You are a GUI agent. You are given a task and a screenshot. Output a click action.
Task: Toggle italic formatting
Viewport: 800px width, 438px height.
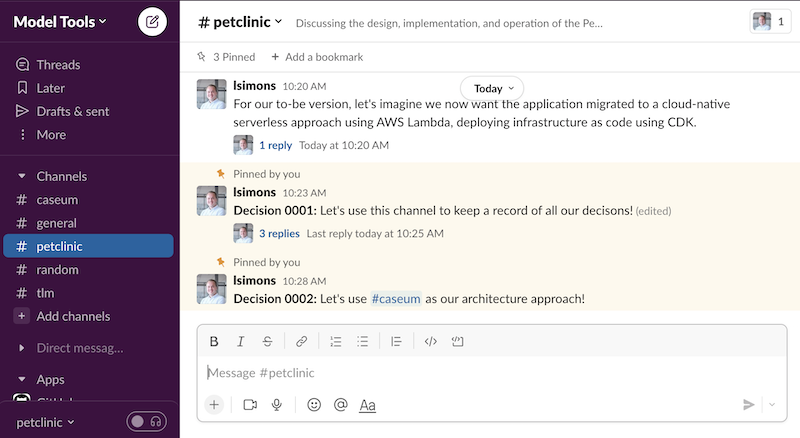241,342
